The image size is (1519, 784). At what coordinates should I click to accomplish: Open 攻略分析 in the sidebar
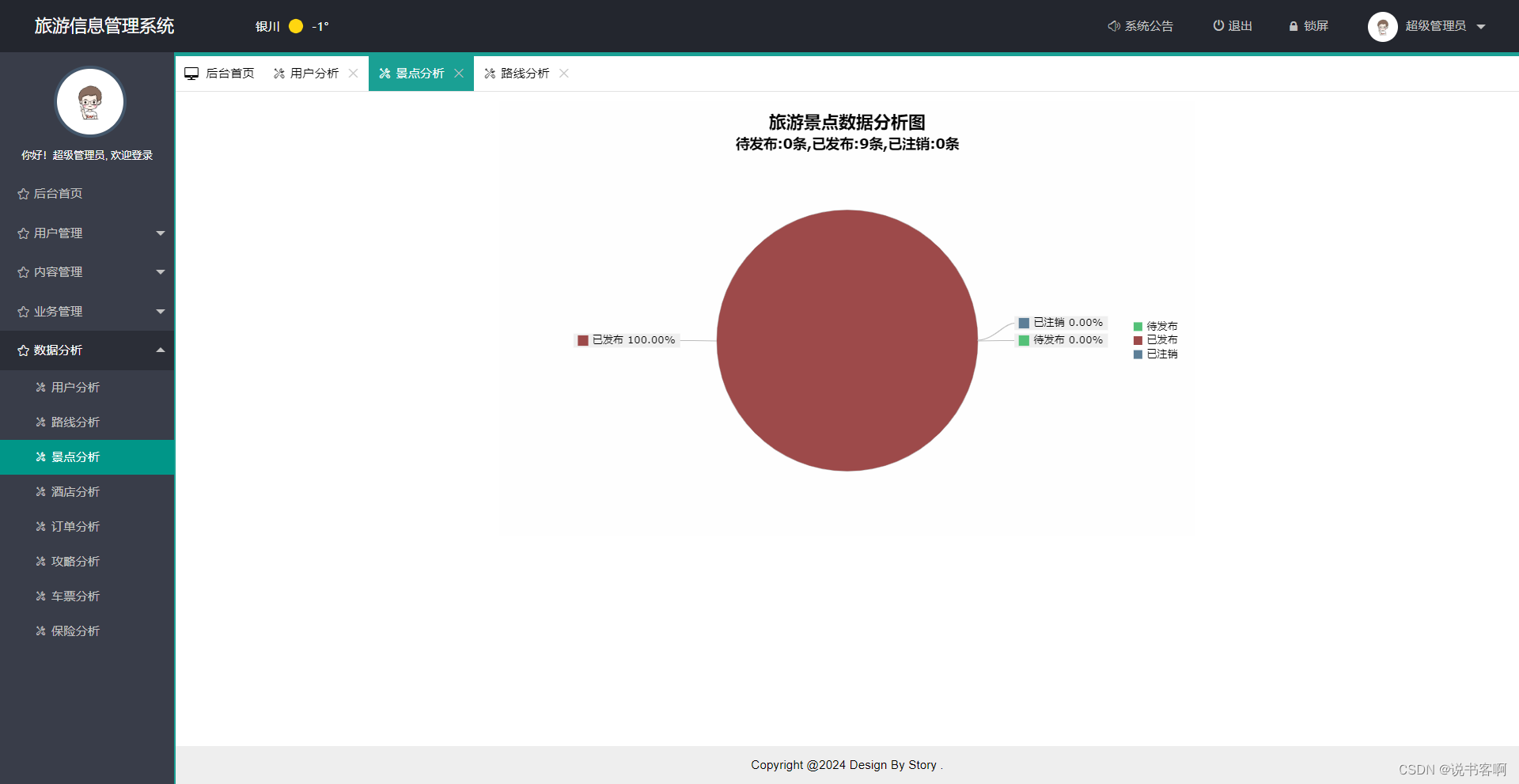[x=87, y=562]
